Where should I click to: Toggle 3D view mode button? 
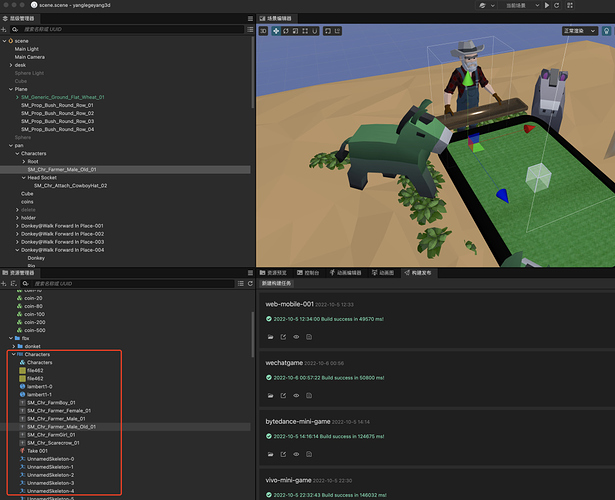pyautogui.click(x=263, y=31)
